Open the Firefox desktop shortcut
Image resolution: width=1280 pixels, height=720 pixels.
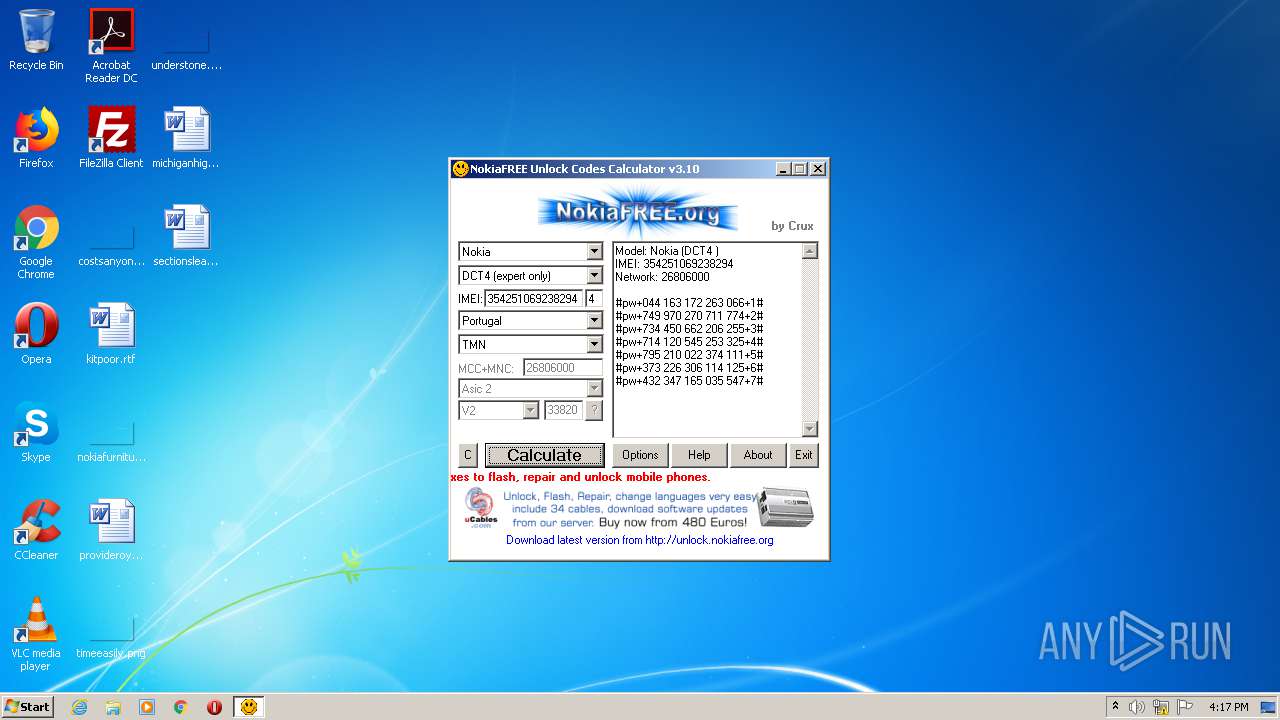(36, 138)
